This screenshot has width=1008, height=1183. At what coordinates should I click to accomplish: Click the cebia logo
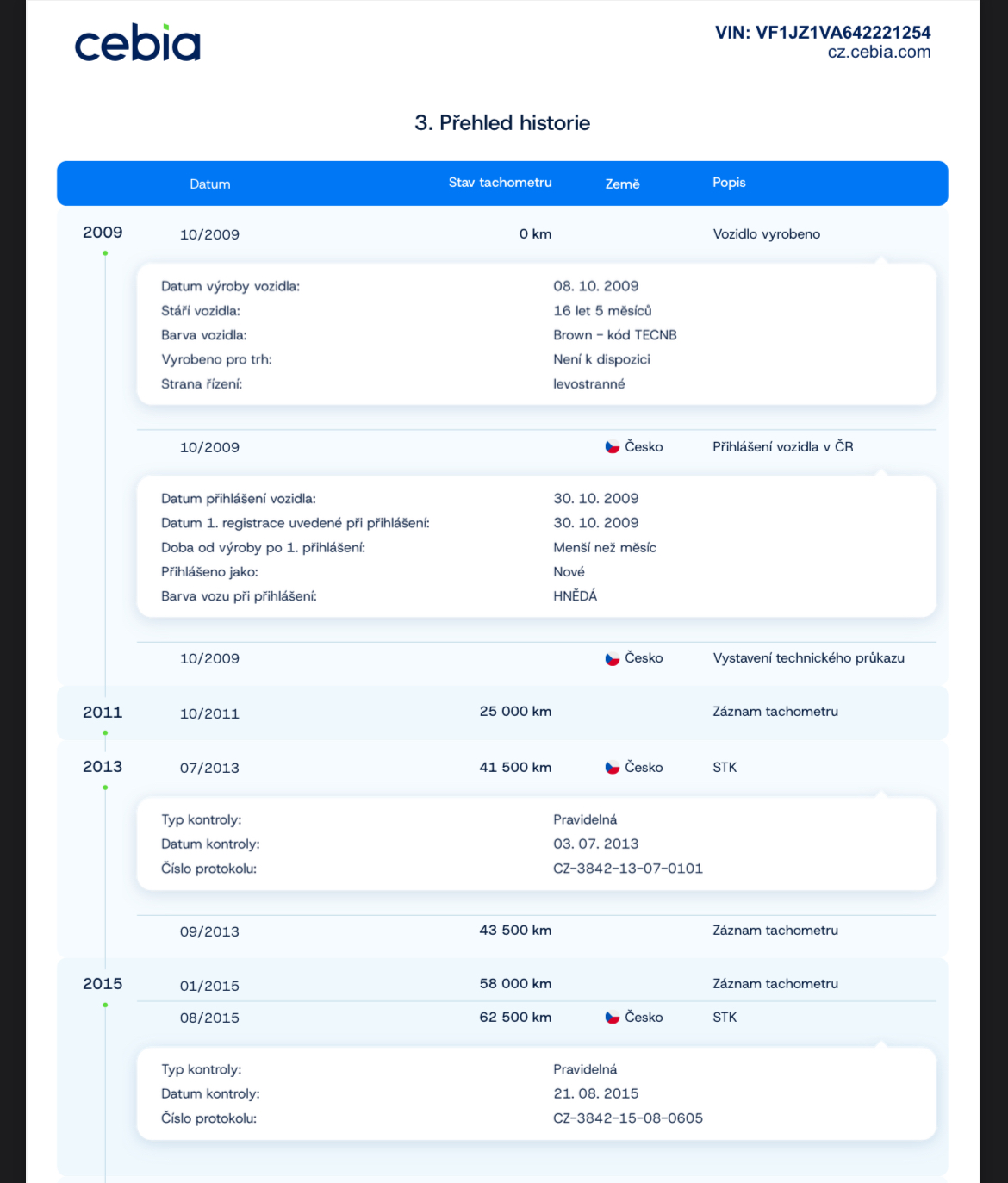coord(137,44)
